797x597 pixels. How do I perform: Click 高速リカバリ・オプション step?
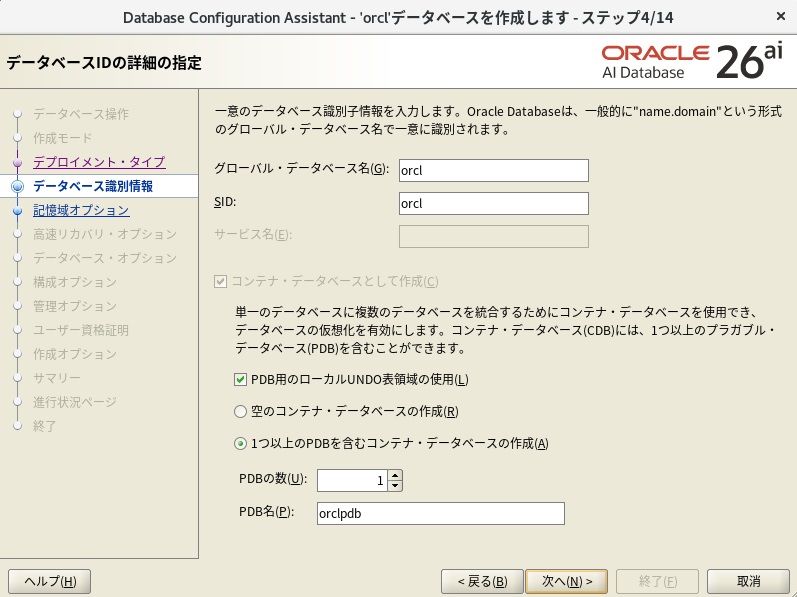105,234
